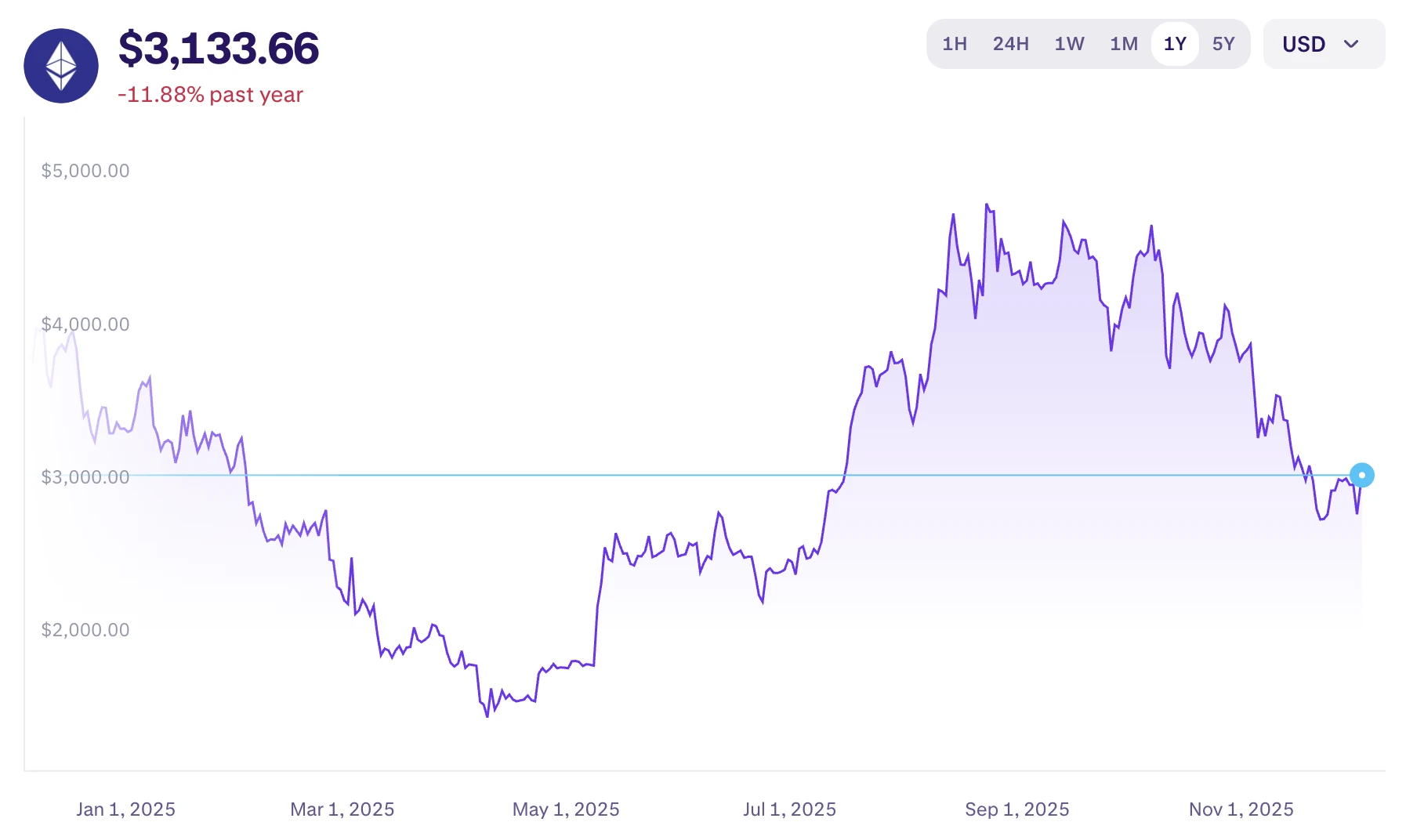The image size is (1406, 840).
Task: Click the -11.88% past year label
Action: (210, 94)
